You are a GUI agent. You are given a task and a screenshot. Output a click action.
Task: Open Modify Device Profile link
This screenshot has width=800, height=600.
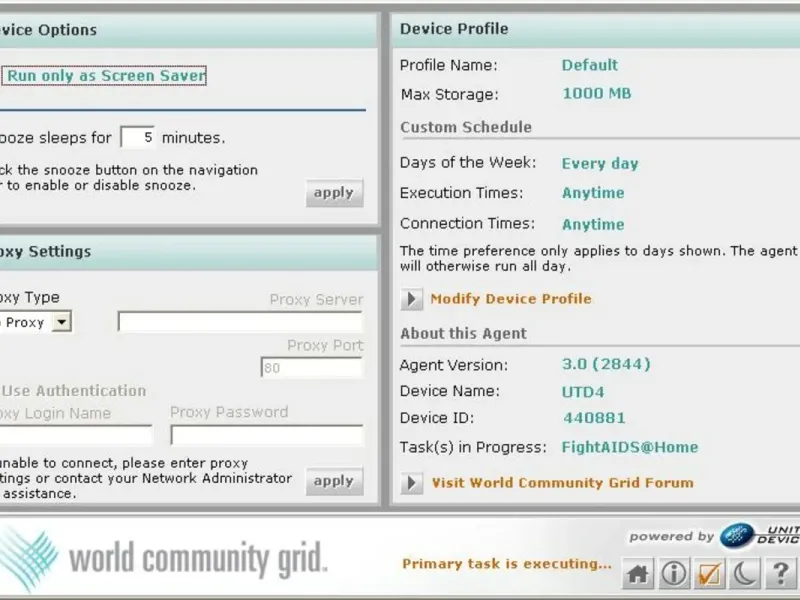click(511, 299)
